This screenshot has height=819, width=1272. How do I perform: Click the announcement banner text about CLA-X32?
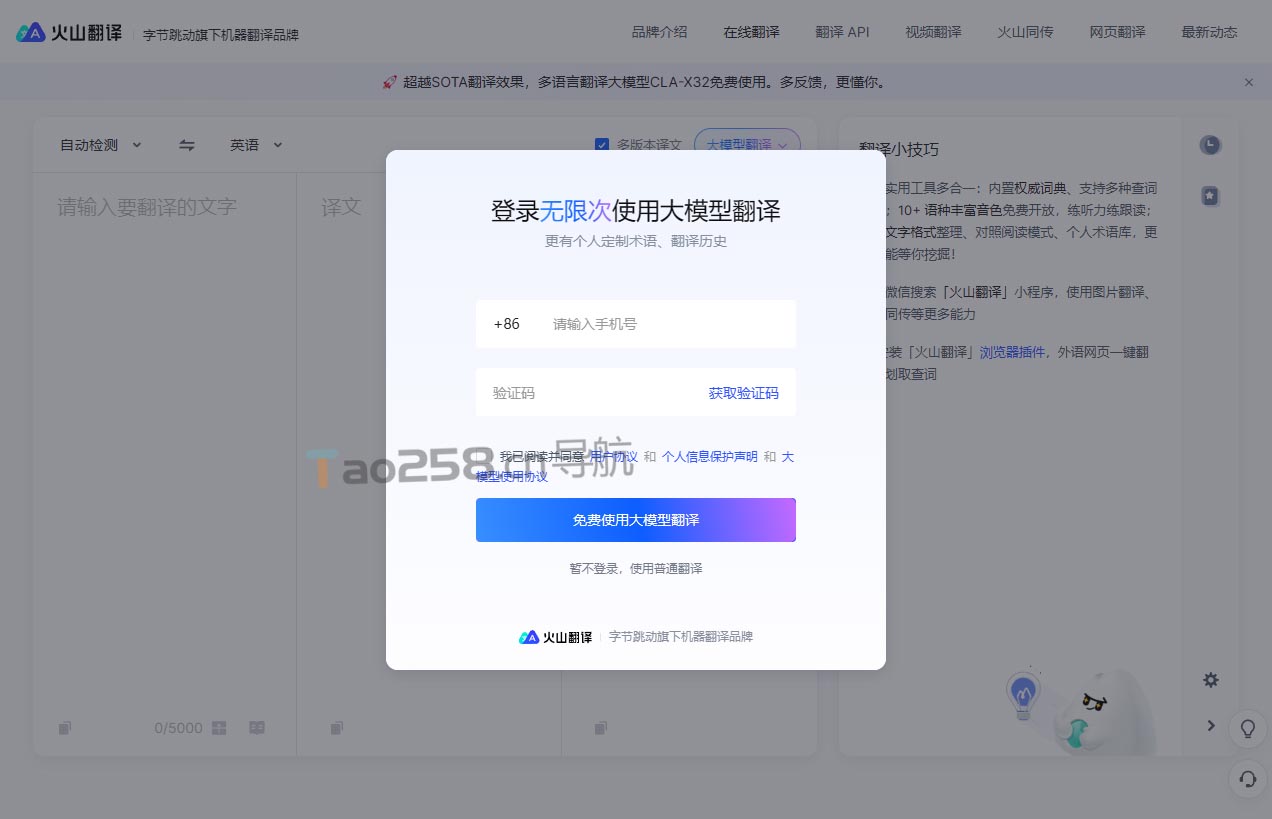coord(644,82)
